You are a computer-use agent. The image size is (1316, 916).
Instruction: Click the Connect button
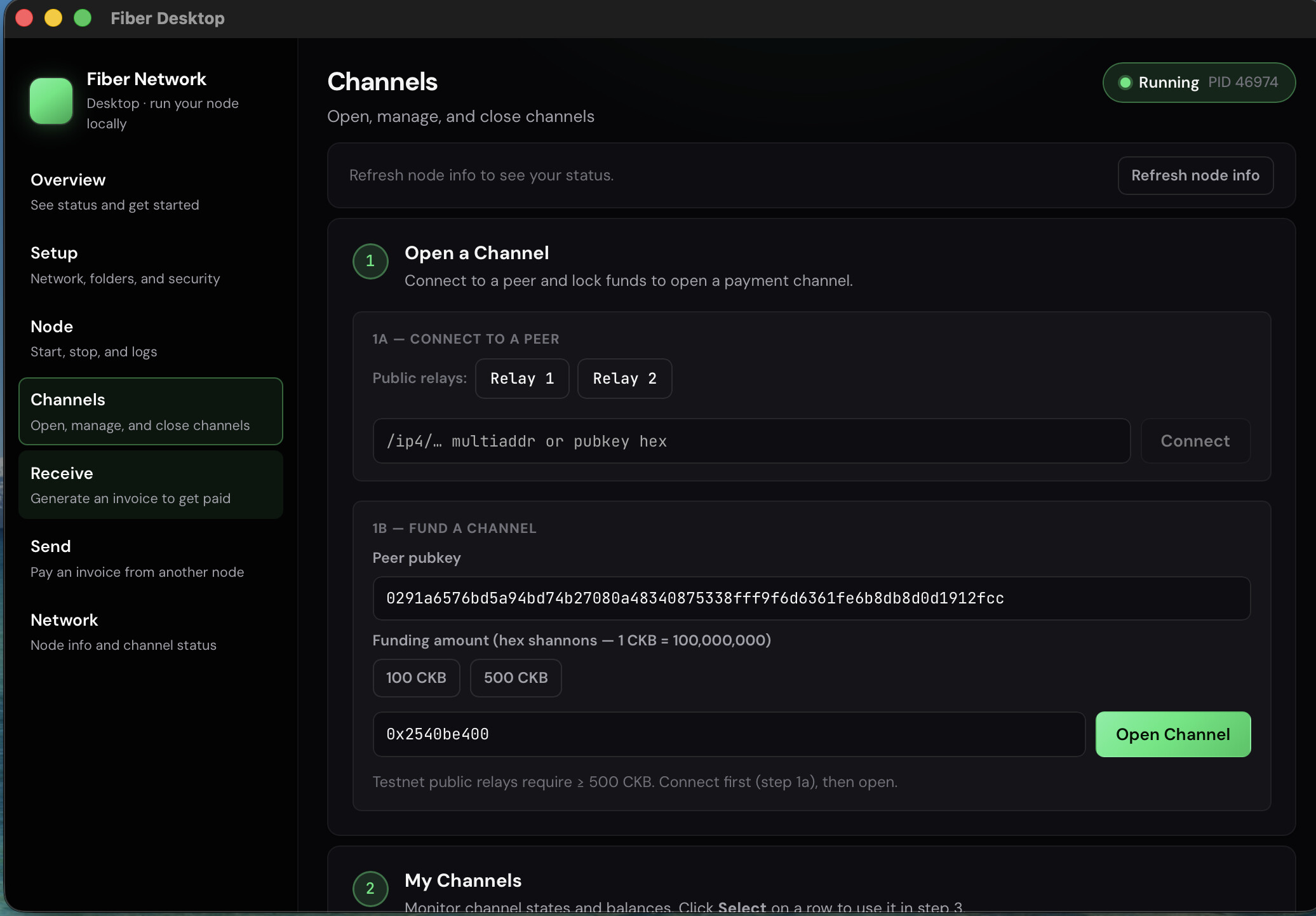point(1195,441)
